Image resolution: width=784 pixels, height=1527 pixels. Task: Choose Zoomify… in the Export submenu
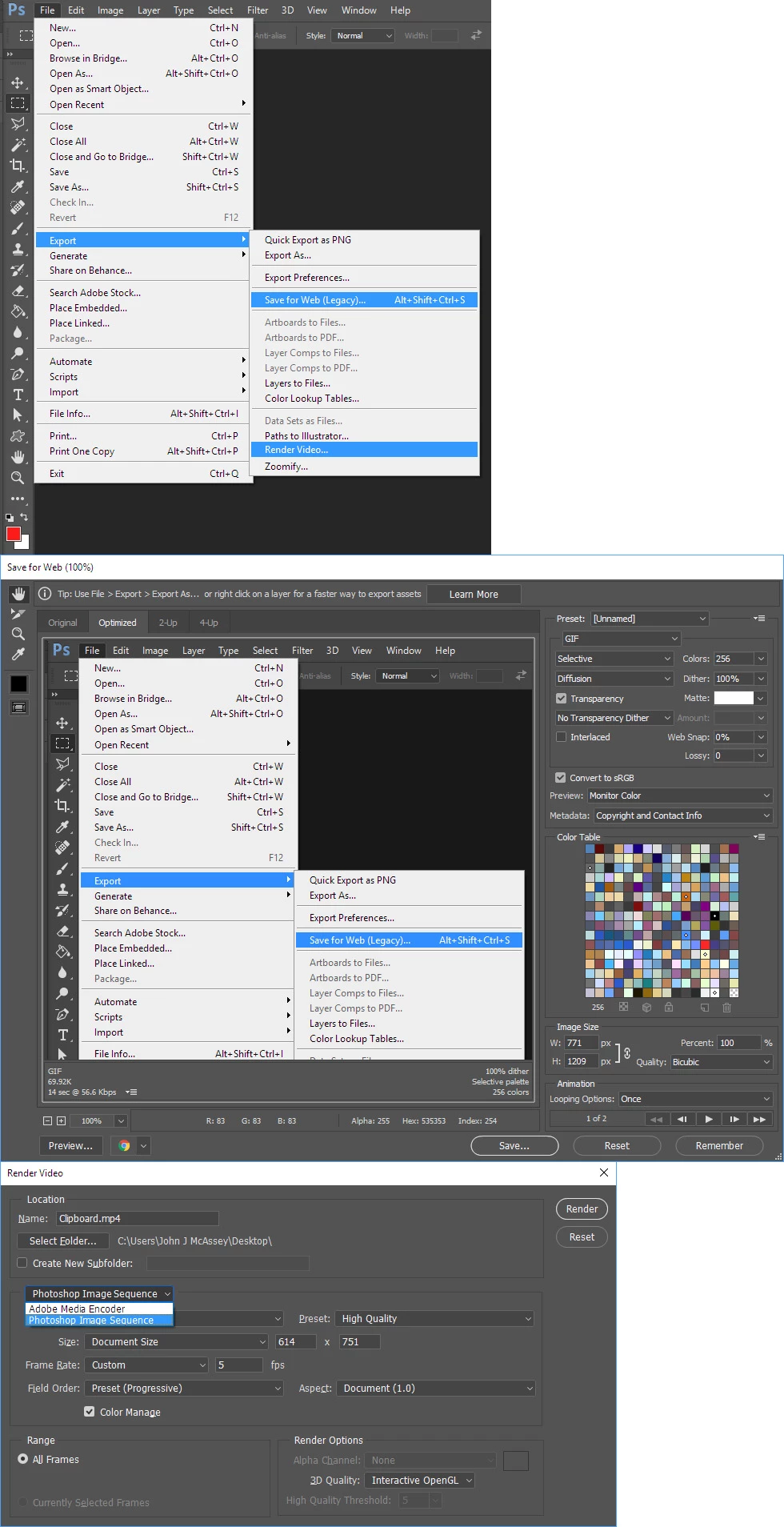365,467
